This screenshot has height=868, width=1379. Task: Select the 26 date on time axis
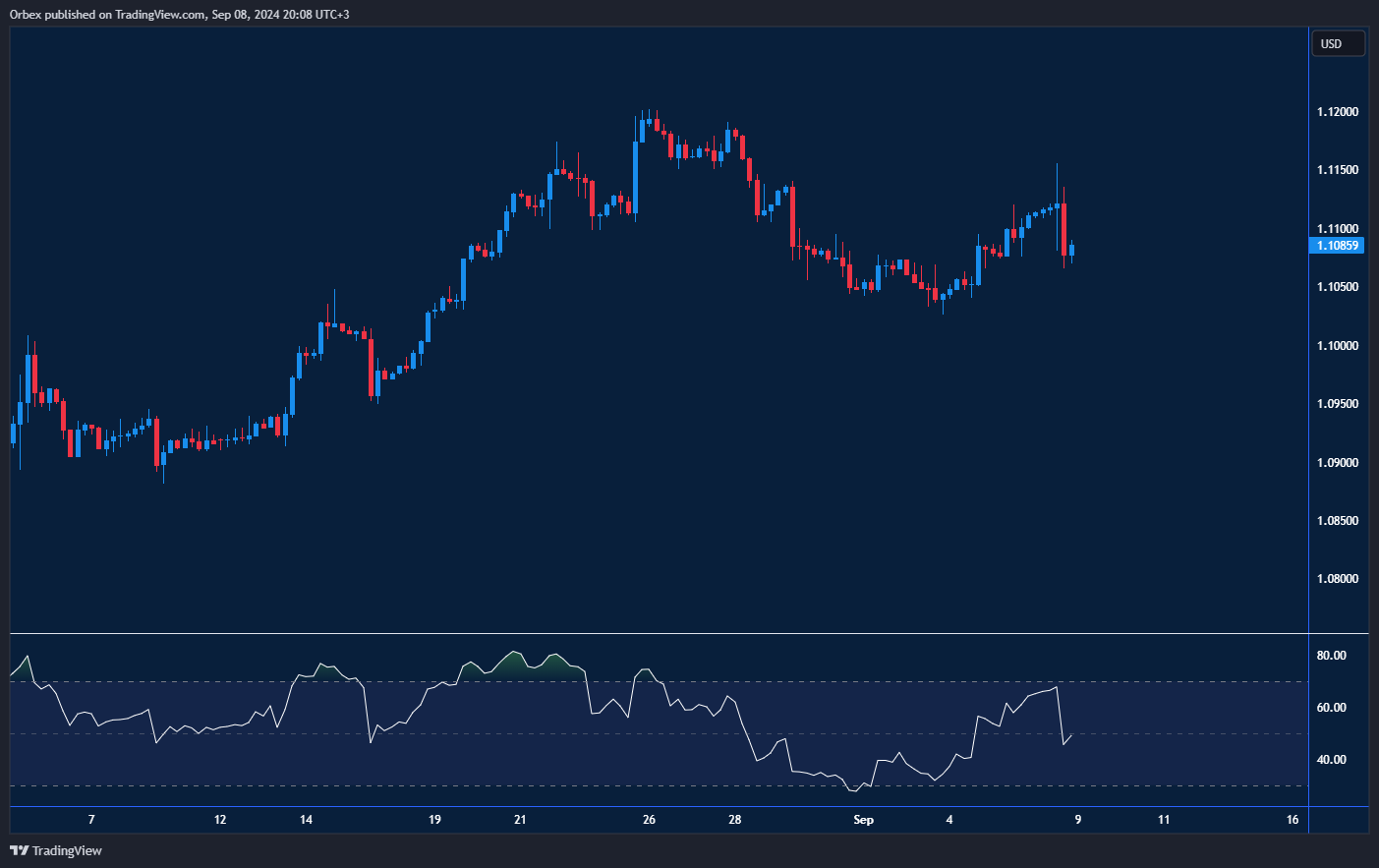pos(649,820)
